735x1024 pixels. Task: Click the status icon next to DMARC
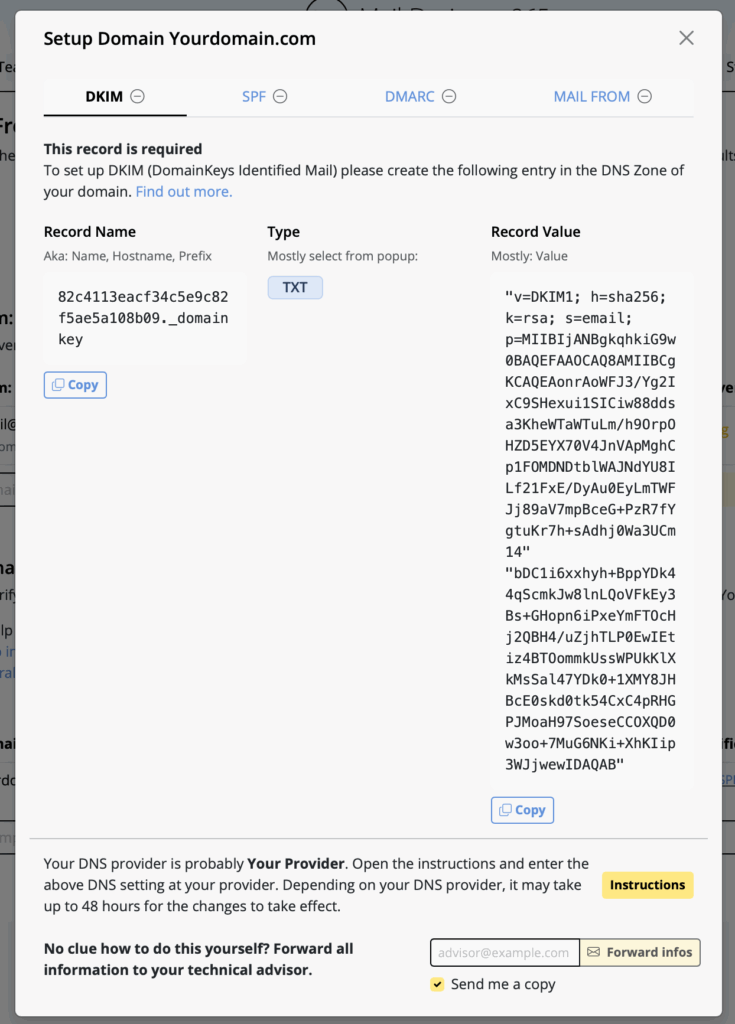[x=450, y=97]
